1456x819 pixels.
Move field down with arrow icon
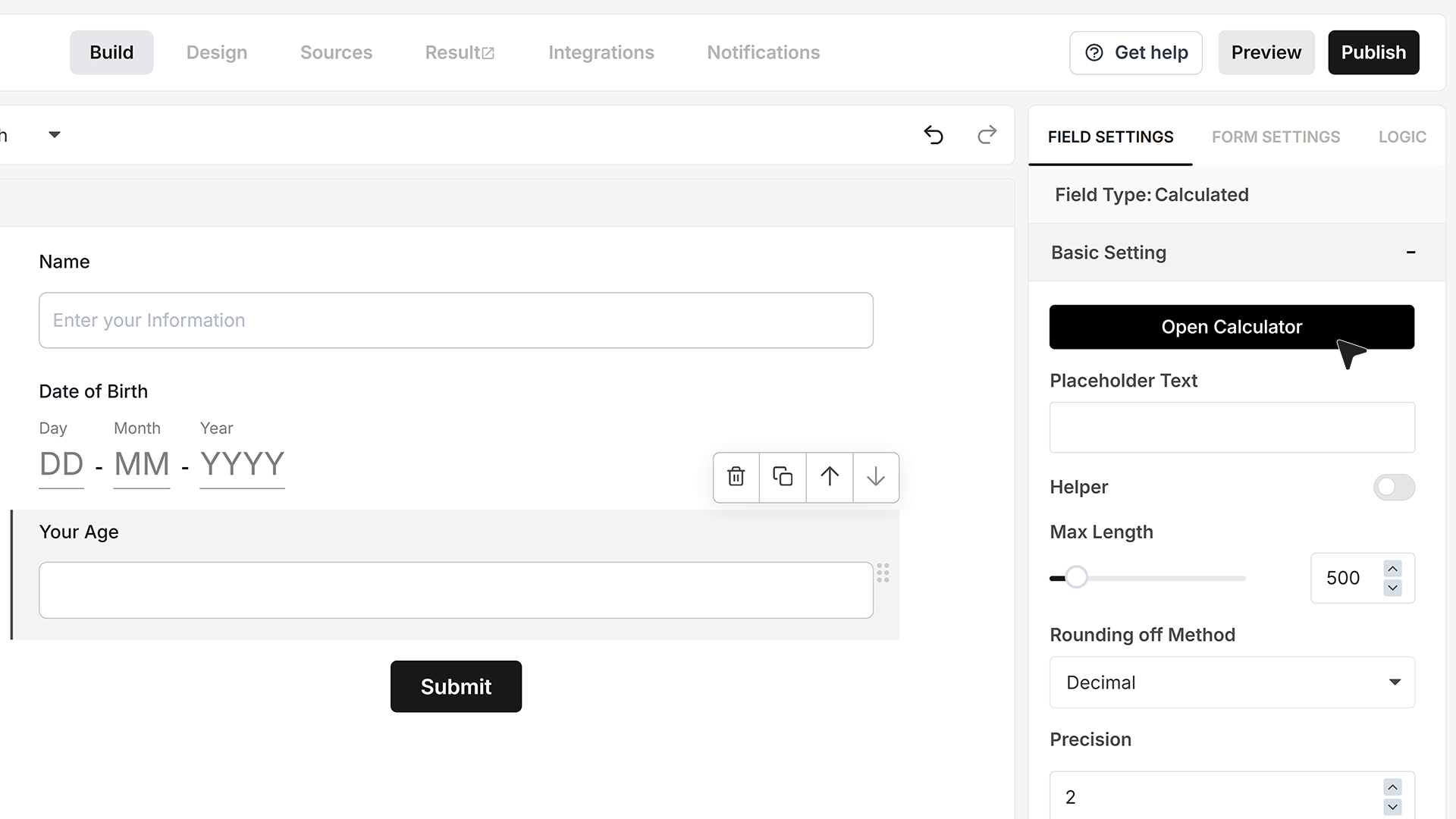[x=876, y=477]
